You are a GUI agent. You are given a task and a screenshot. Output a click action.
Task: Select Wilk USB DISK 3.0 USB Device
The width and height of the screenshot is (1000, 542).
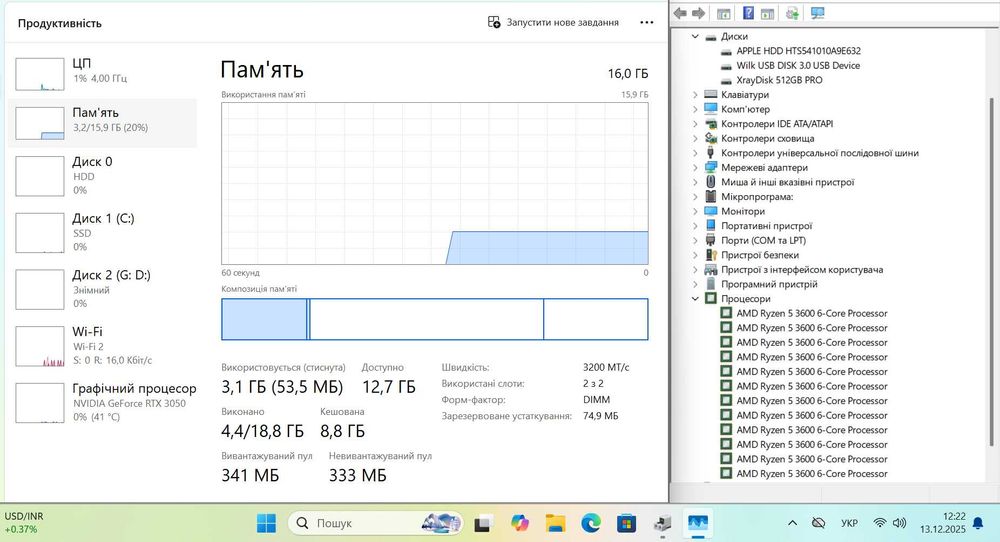[x=798, y=66]
